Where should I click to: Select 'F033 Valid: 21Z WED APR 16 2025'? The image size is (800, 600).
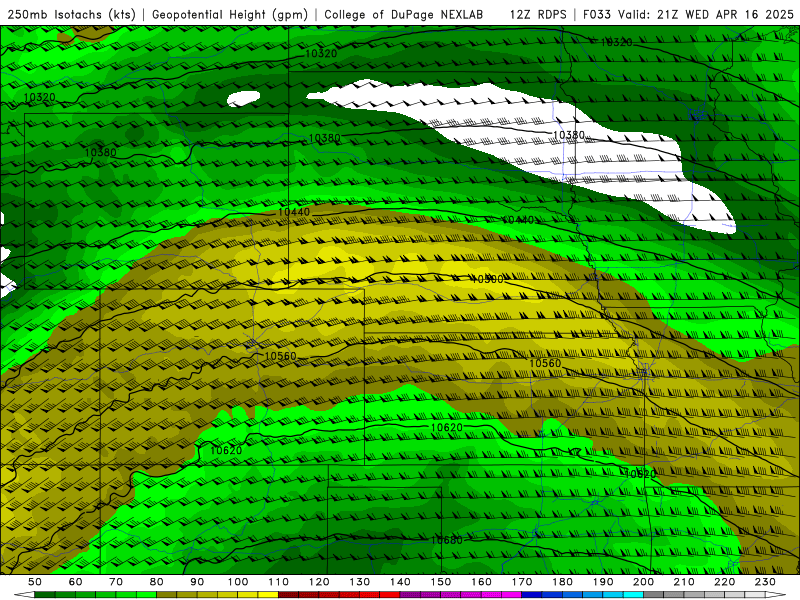pyautogui.click(x=688, y=15)
